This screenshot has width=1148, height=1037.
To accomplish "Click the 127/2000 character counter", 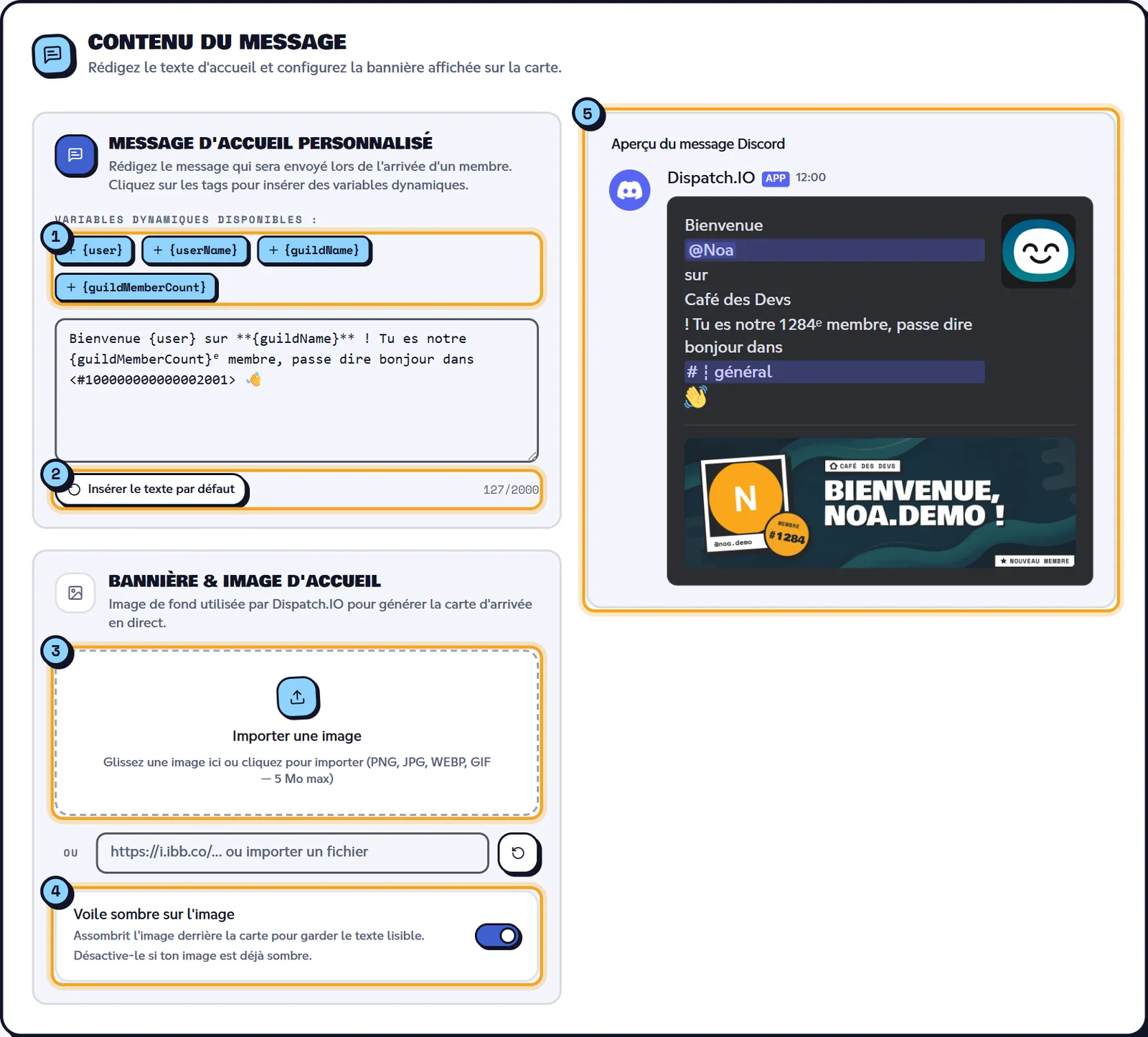I will (x=510, y=489).
